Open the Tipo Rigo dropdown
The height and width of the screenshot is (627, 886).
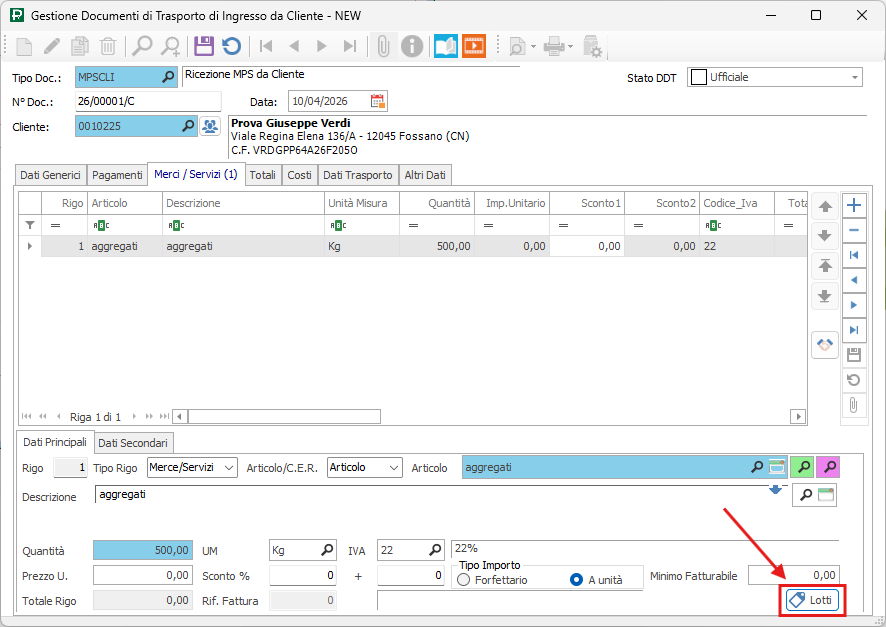coord(229,467)
